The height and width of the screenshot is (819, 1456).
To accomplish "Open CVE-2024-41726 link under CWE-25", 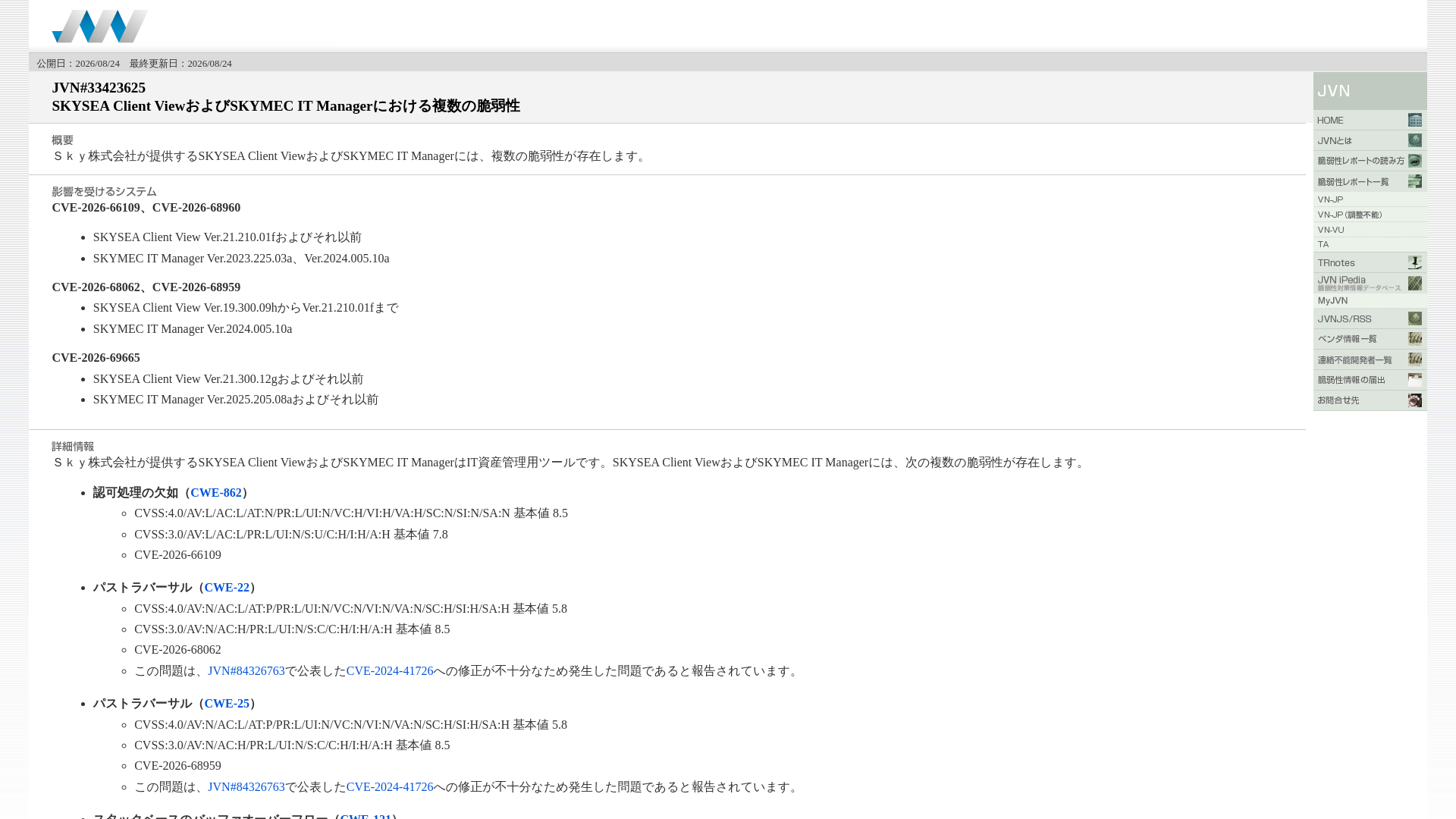I will 390,787.
